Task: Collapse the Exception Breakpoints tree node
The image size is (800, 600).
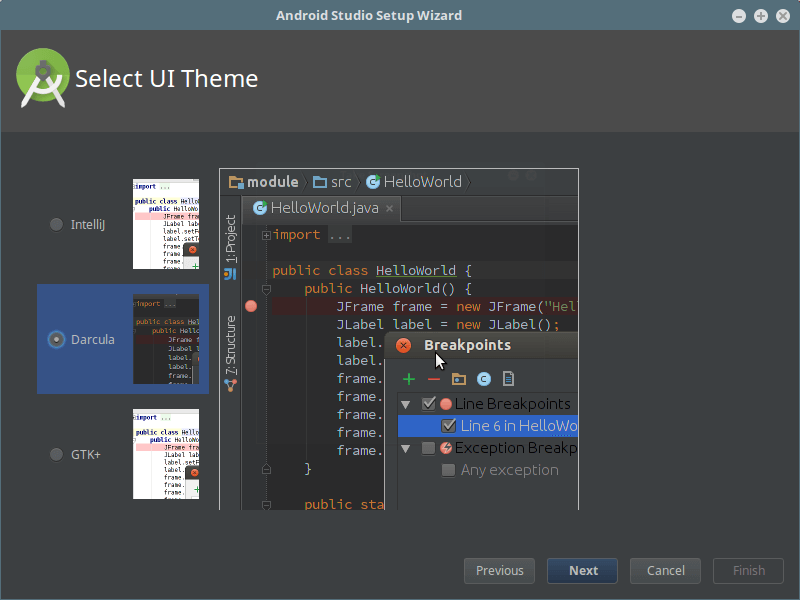Action: pos(405,448)
